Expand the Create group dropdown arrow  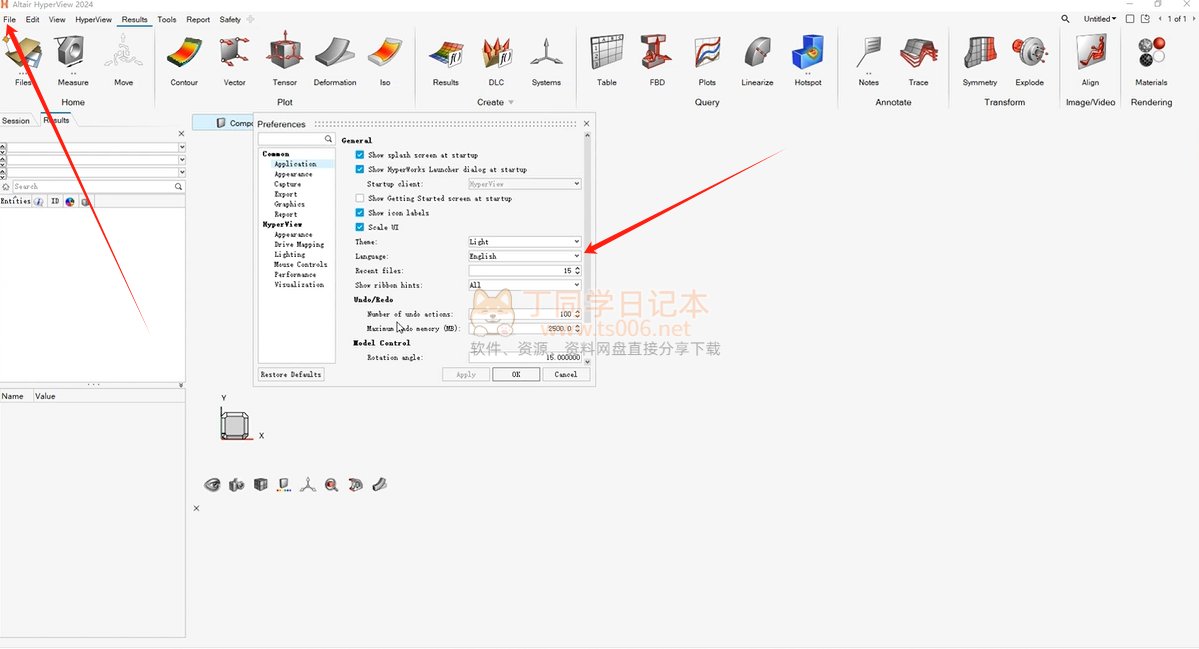pos(511,102)
